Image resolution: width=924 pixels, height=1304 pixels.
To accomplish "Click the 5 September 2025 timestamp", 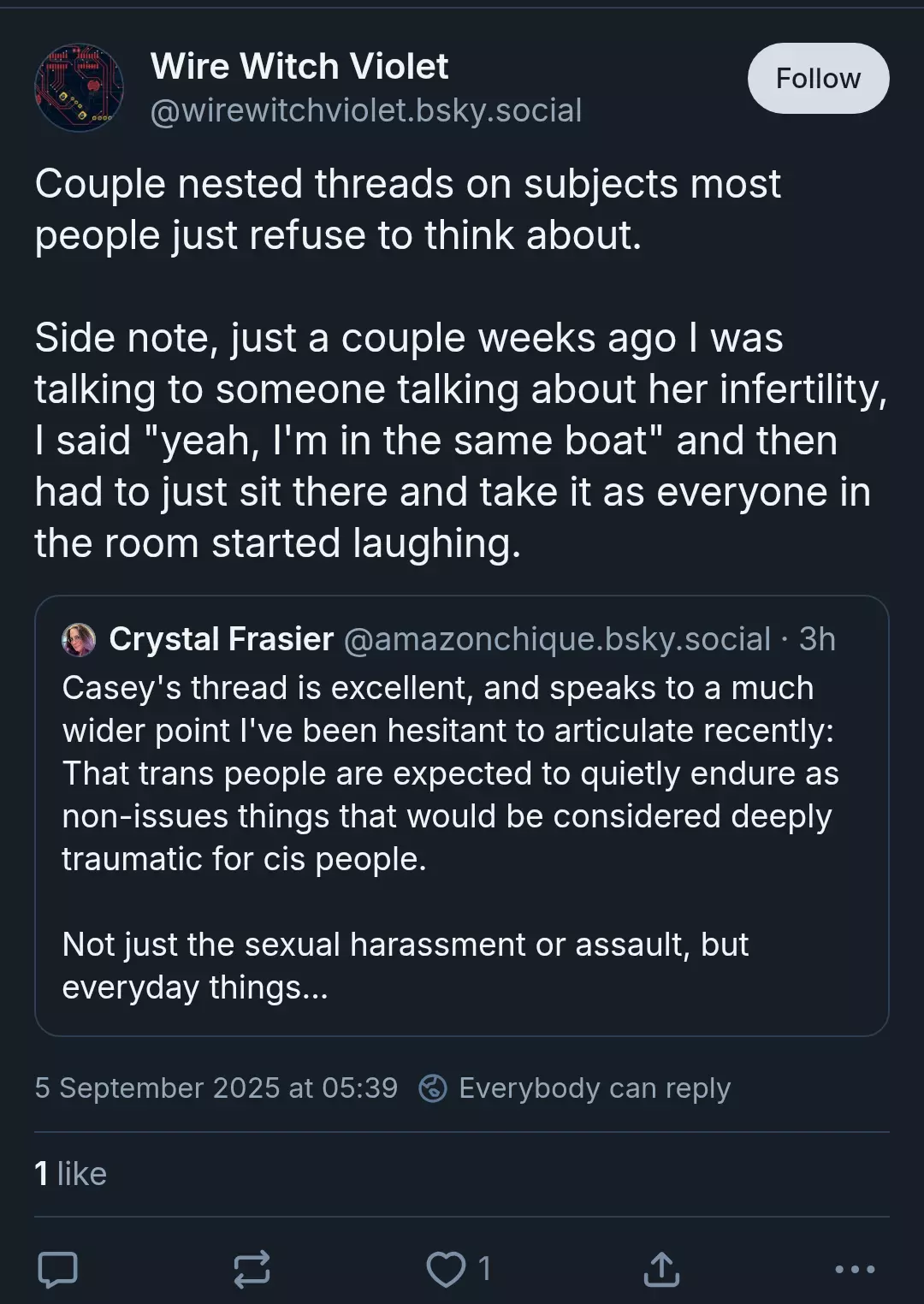I will coord(216,1088).
